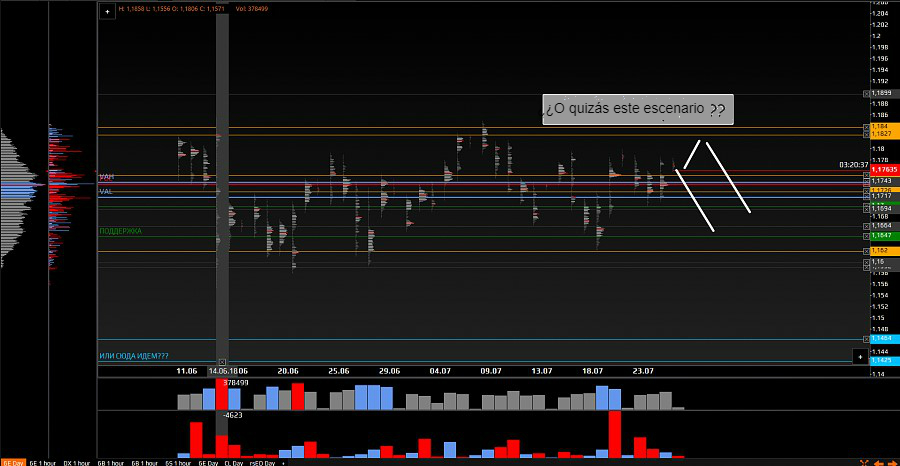The width and height of the screenshot is (900, 466).
Task: Close the highlighted 14.06 bar selection
Action: [x=222, y=361]
